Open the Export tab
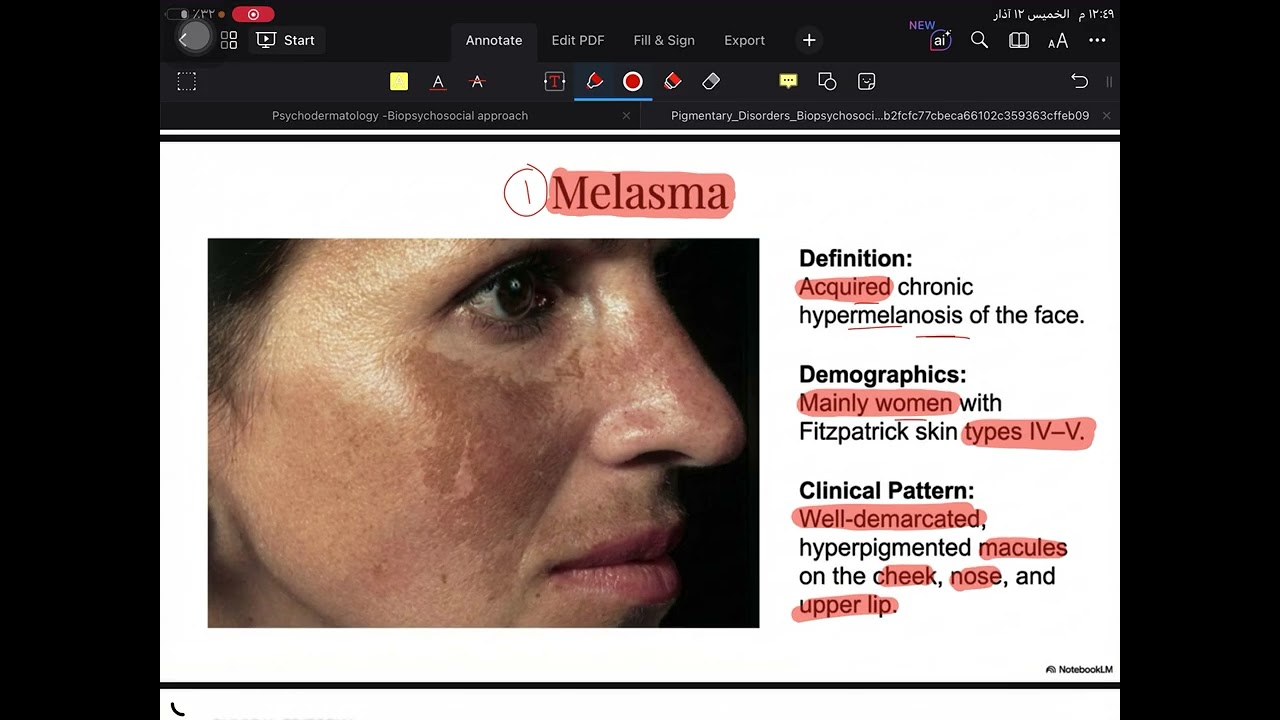1280x720 pixels. tap(744, 40)
